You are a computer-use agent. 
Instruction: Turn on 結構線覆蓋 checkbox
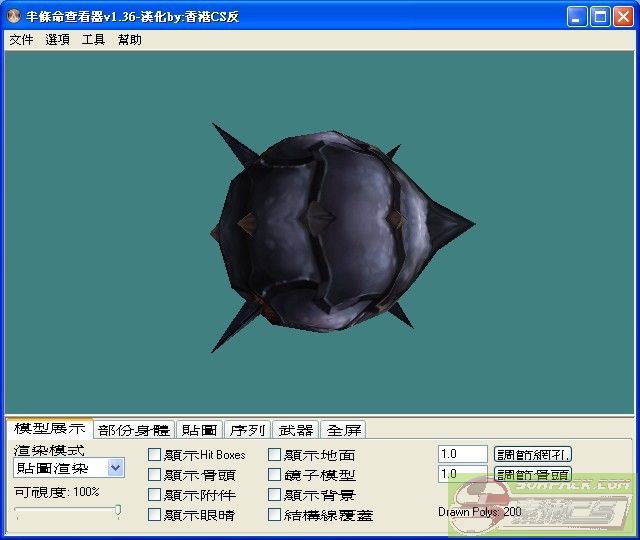(x=275, y=515)
